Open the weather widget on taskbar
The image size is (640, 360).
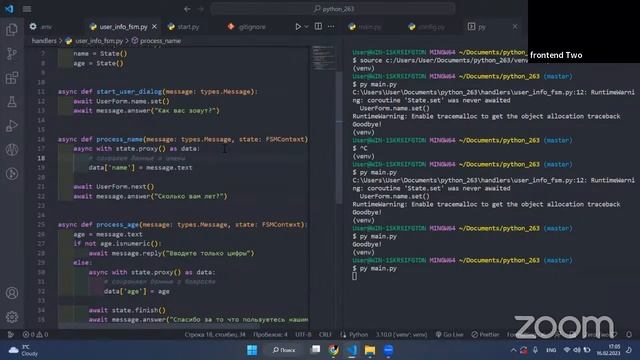23,350
